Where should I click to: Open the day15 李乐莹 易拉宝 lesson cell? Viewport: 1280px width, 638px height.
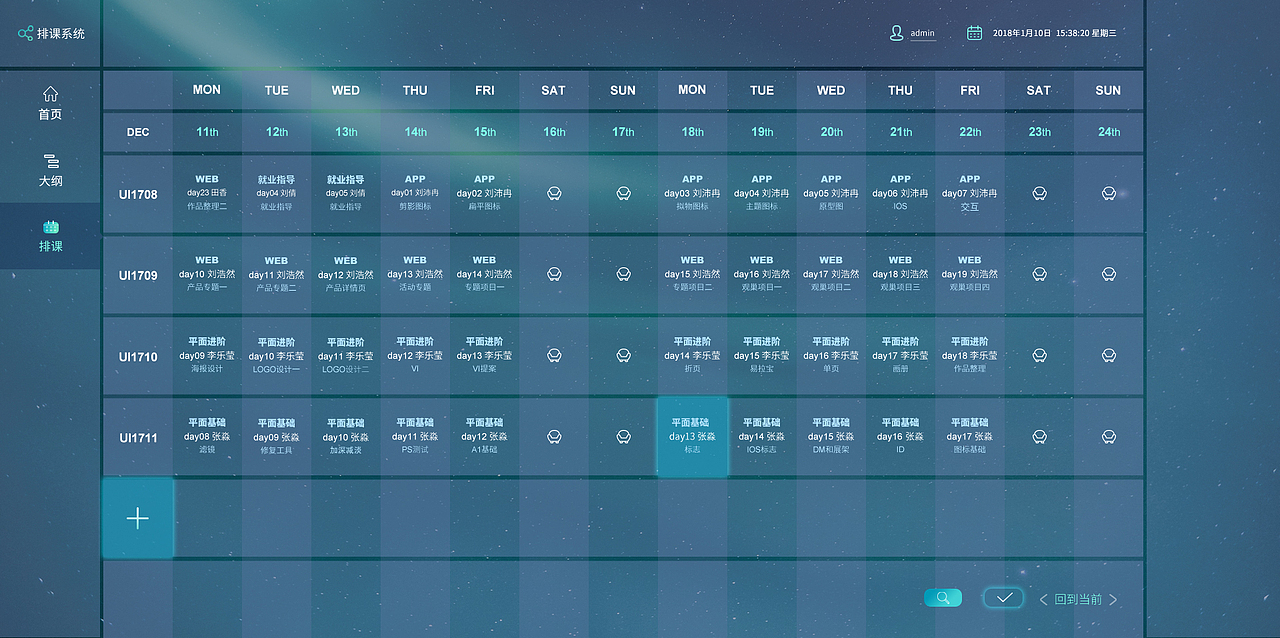762,355
